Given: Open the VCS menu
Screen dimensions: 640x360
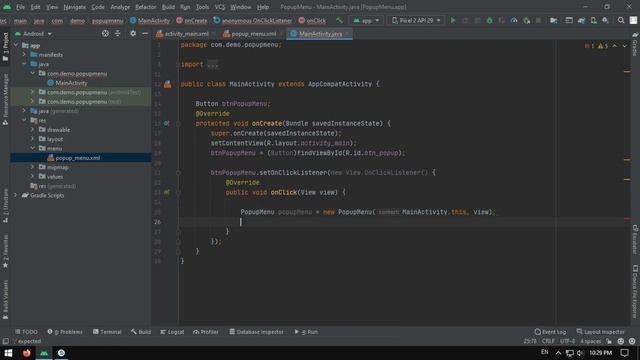Looking at the screenshot, I should tap(220, 7).
